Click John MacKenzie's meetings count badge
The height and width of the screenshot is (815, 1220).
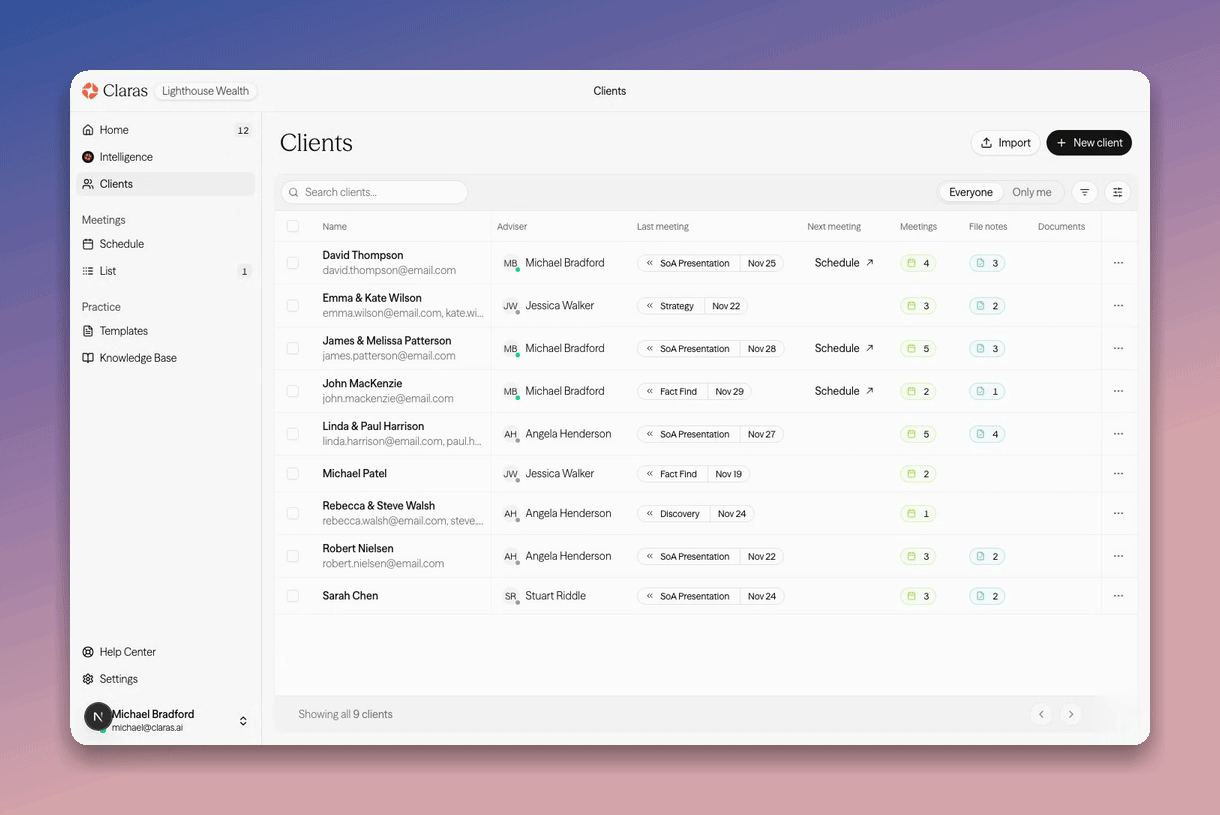tap(918, 391)
